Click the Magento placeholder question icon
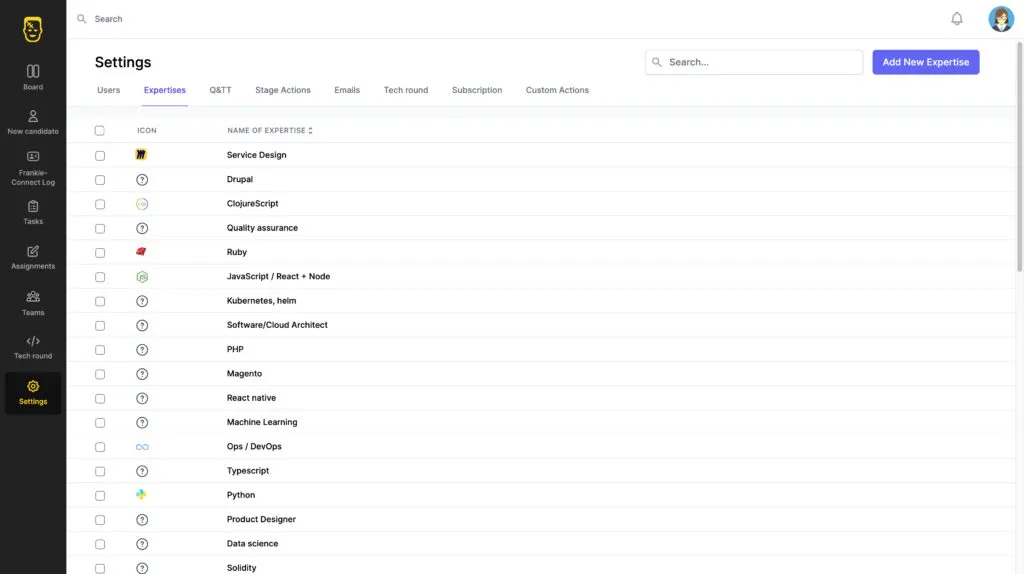Viewport: 1024px width, 574px height. pyautogui.click(x=142, y=374)
